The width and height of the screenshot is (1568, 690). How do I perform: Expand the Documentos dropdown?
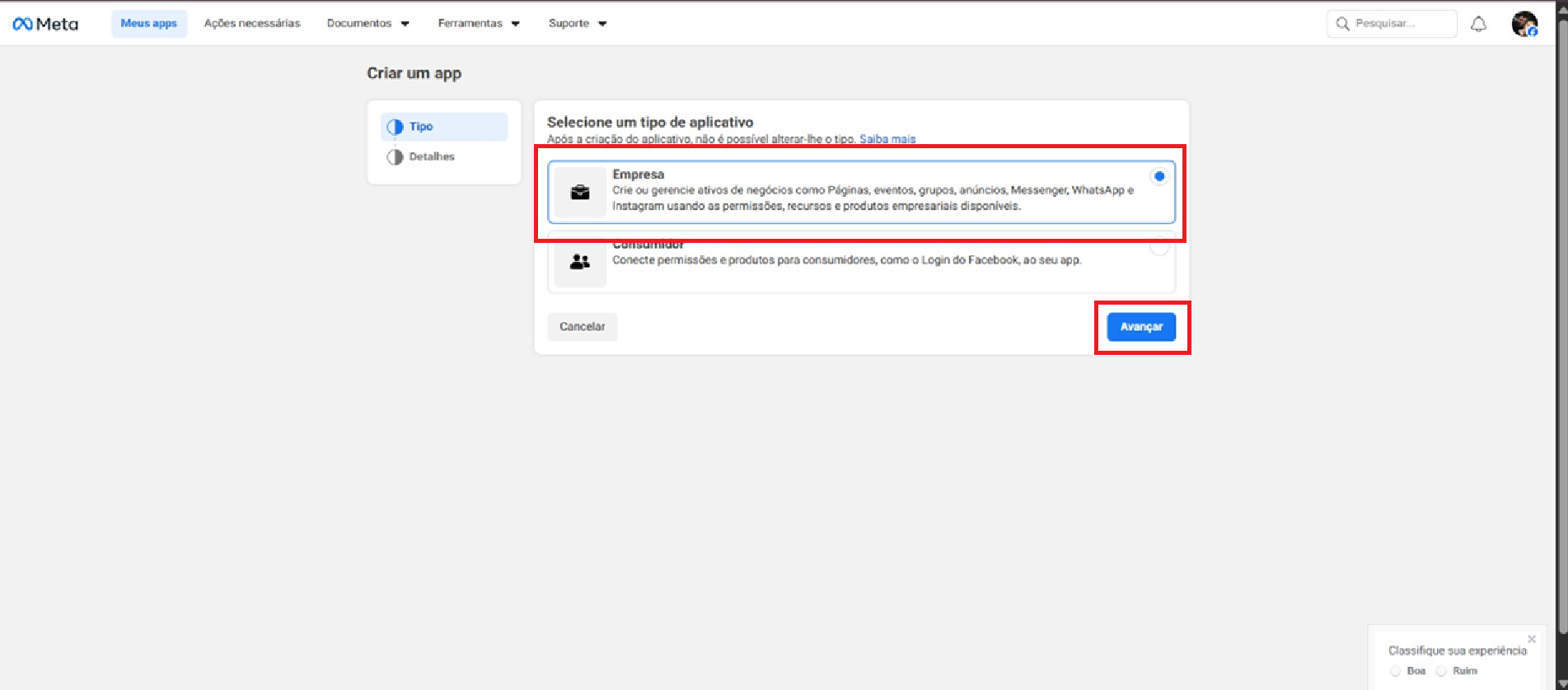(x=367, y=24)
